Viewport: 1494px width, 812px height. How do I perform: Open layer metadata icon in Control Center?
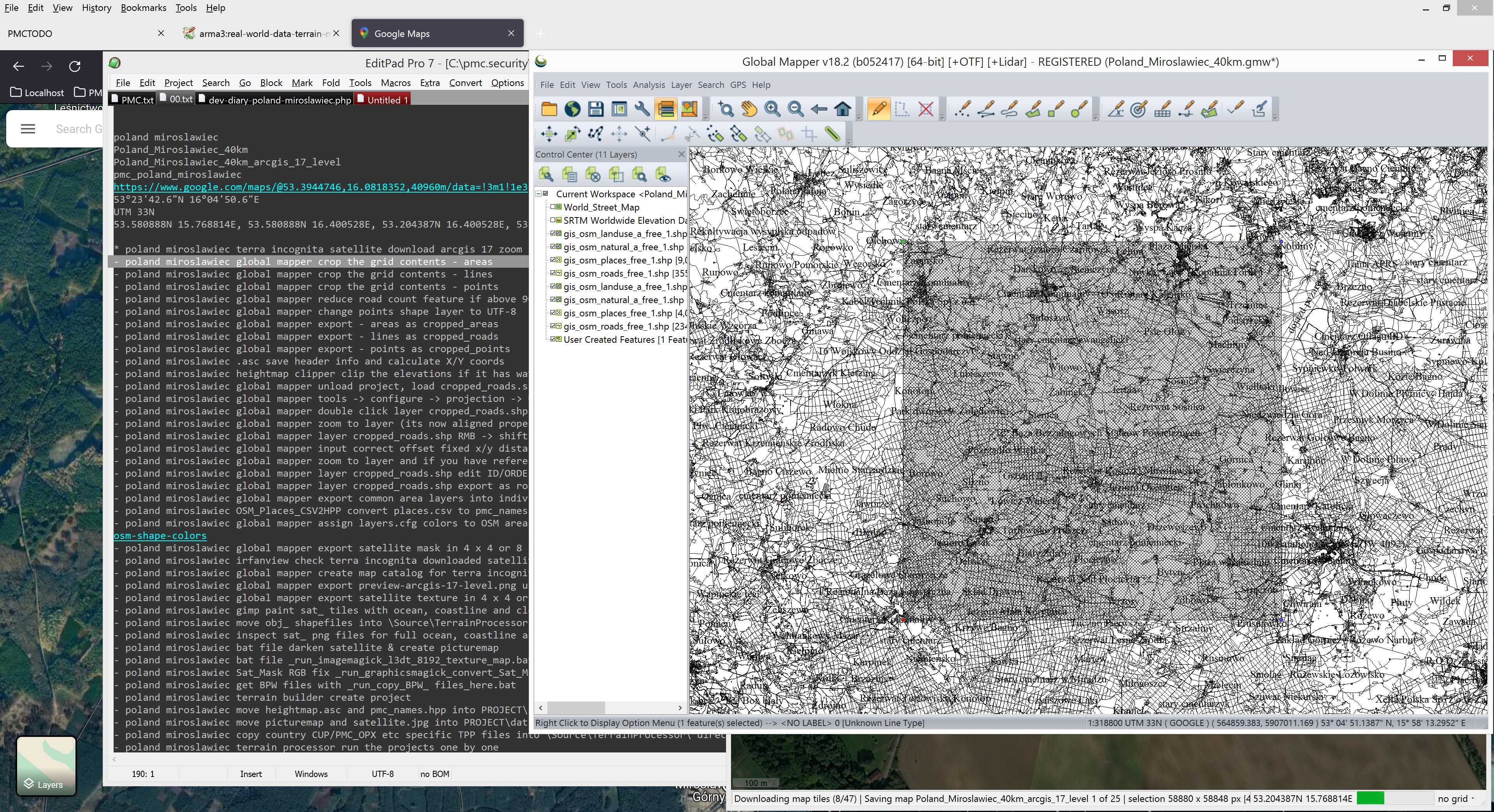pyautogui.click(x=569, y=174)
